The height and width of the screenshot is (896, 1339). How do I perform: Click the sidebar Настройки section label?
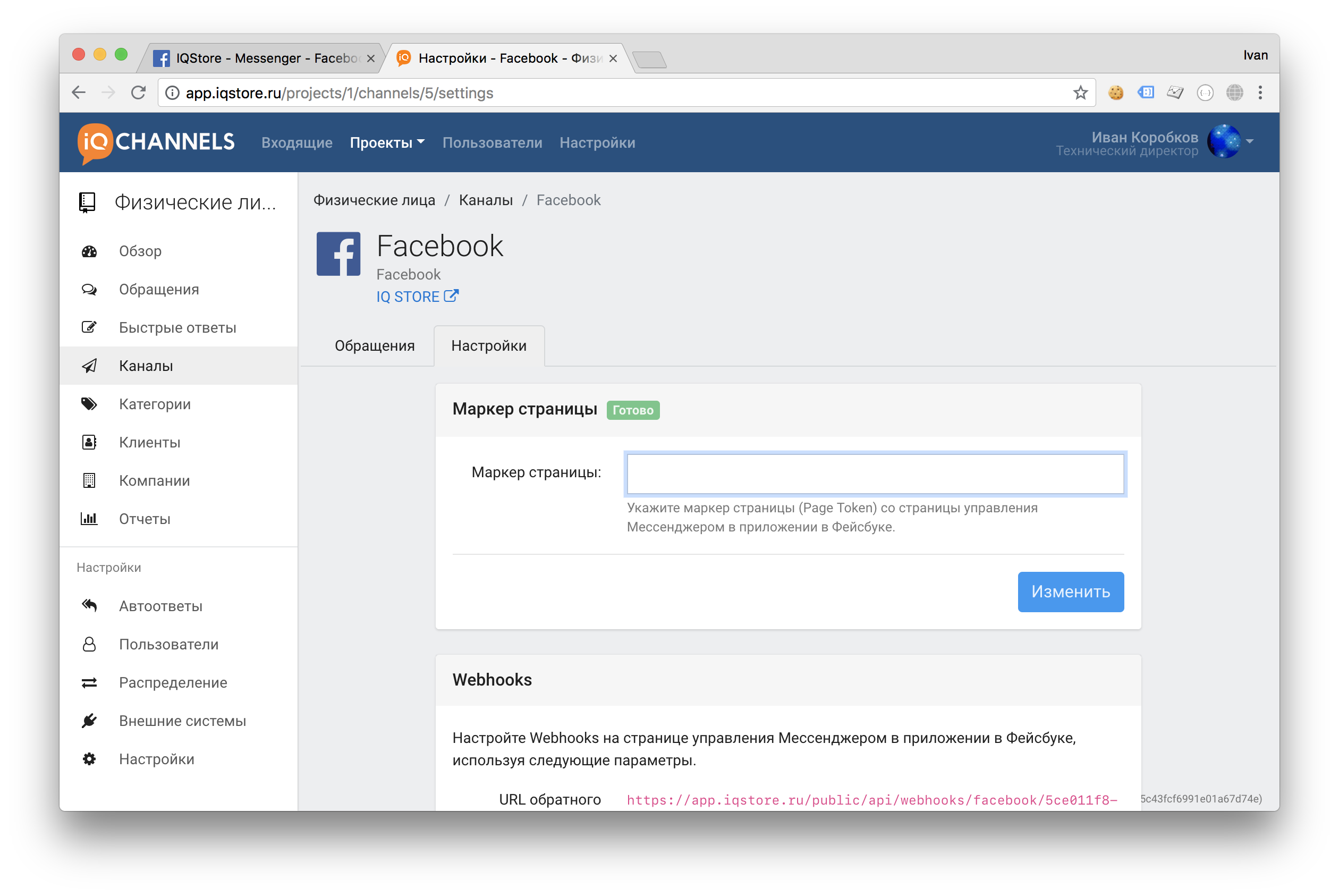coord(108,568)
